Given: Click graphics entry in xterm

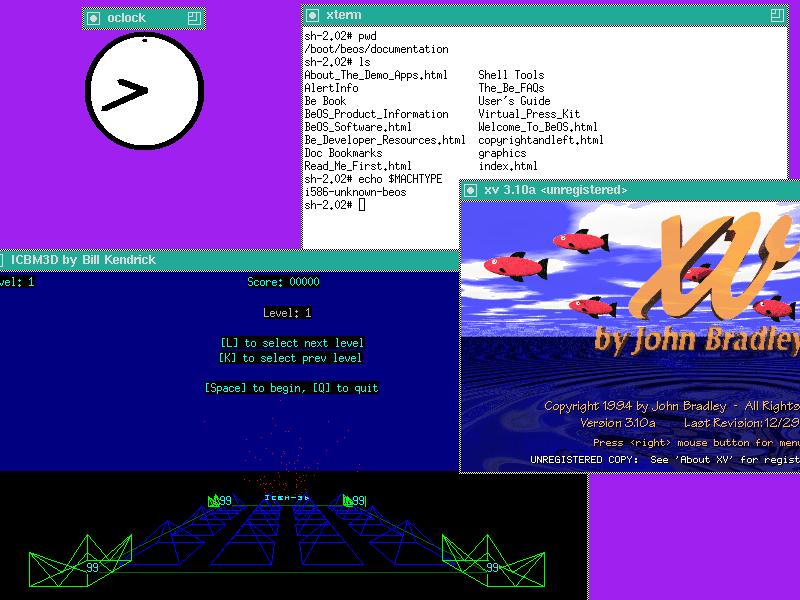Looking at the screenshot, I should pyautogui.click(x=502, y=153).
